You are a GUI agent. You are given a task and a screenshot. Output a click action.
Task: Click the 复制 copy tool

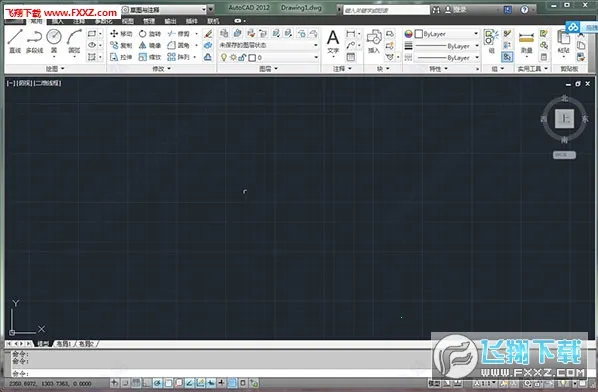121,45
